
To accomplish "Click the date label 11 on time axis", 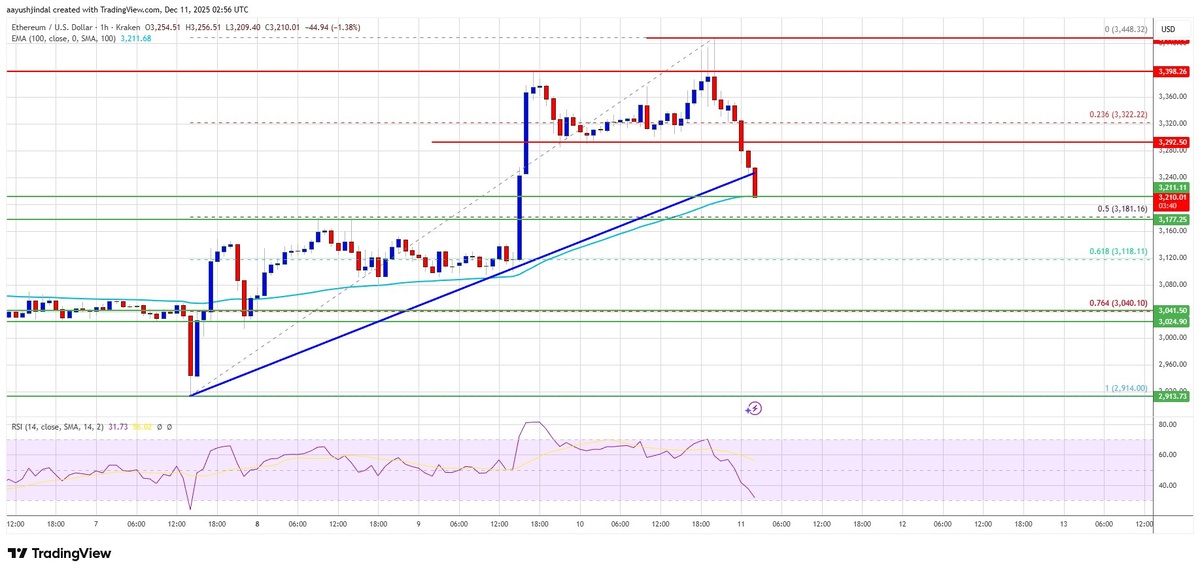I will (741, 523).
